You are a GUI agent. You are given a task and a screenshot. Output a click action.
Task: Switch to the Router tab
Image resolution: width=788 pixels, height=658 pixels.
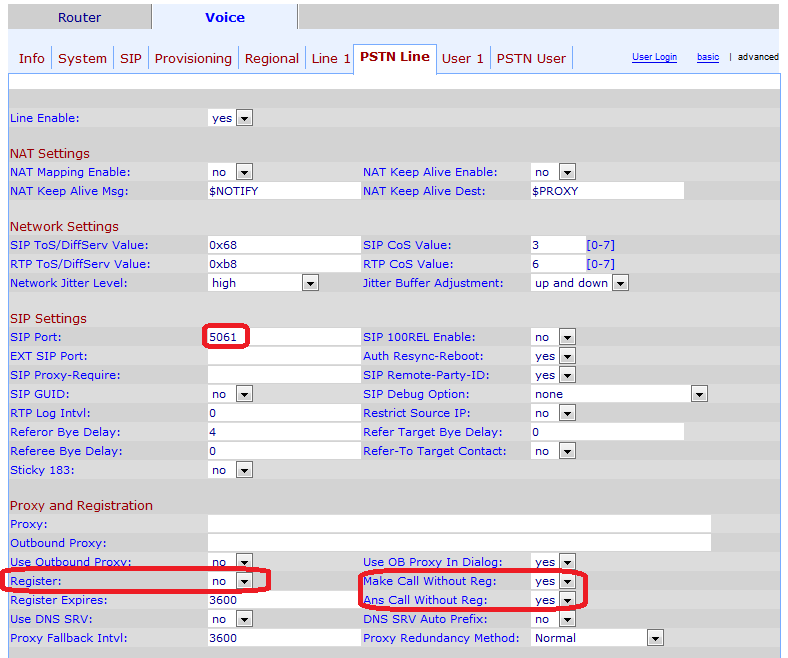(79, 17)
